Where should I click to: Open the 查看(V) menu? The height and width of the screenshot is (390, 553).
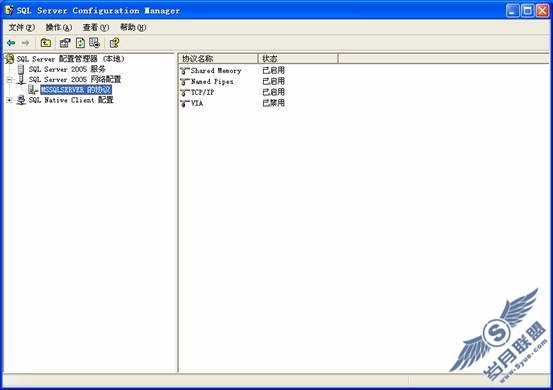96,28
